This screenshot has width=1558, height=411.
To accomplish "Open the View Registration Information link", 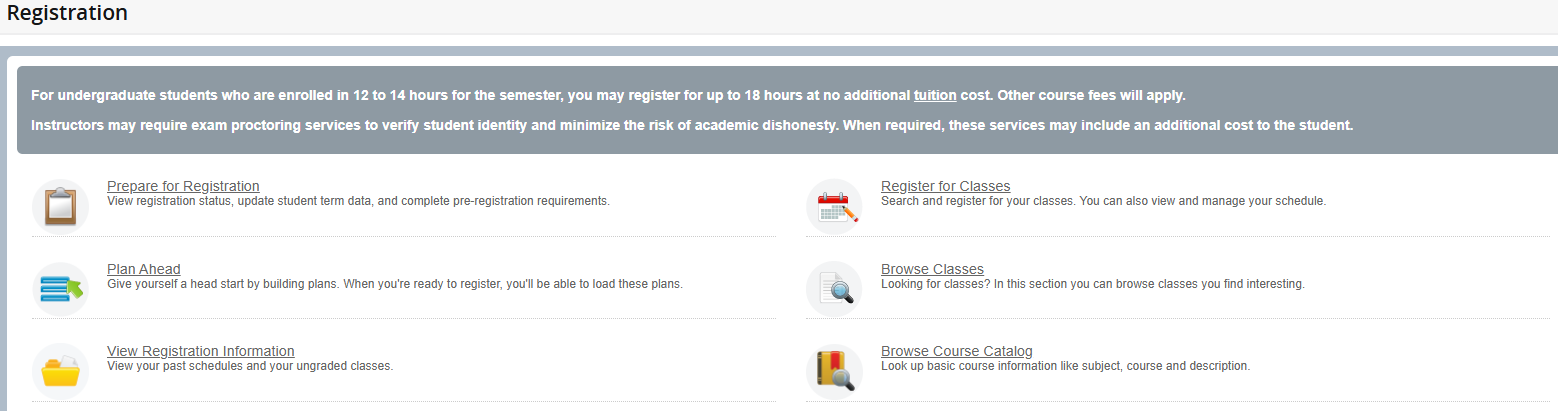I will 201,351.
